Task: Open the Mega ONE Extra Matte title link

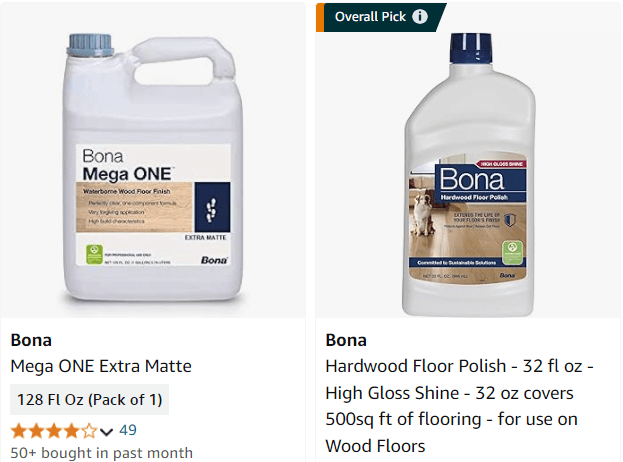Action: [x=101, y=366]
